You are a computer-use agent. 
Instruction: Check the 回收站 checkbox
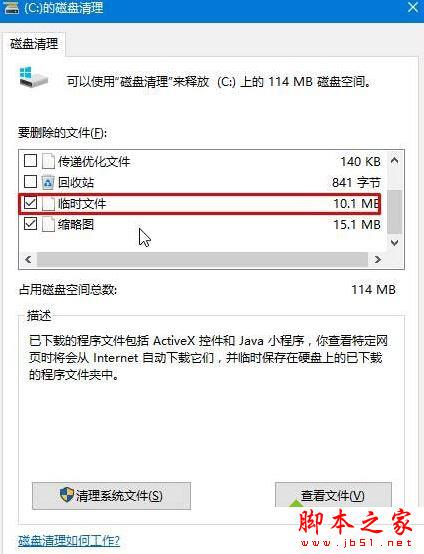click(x=30, y=182)
